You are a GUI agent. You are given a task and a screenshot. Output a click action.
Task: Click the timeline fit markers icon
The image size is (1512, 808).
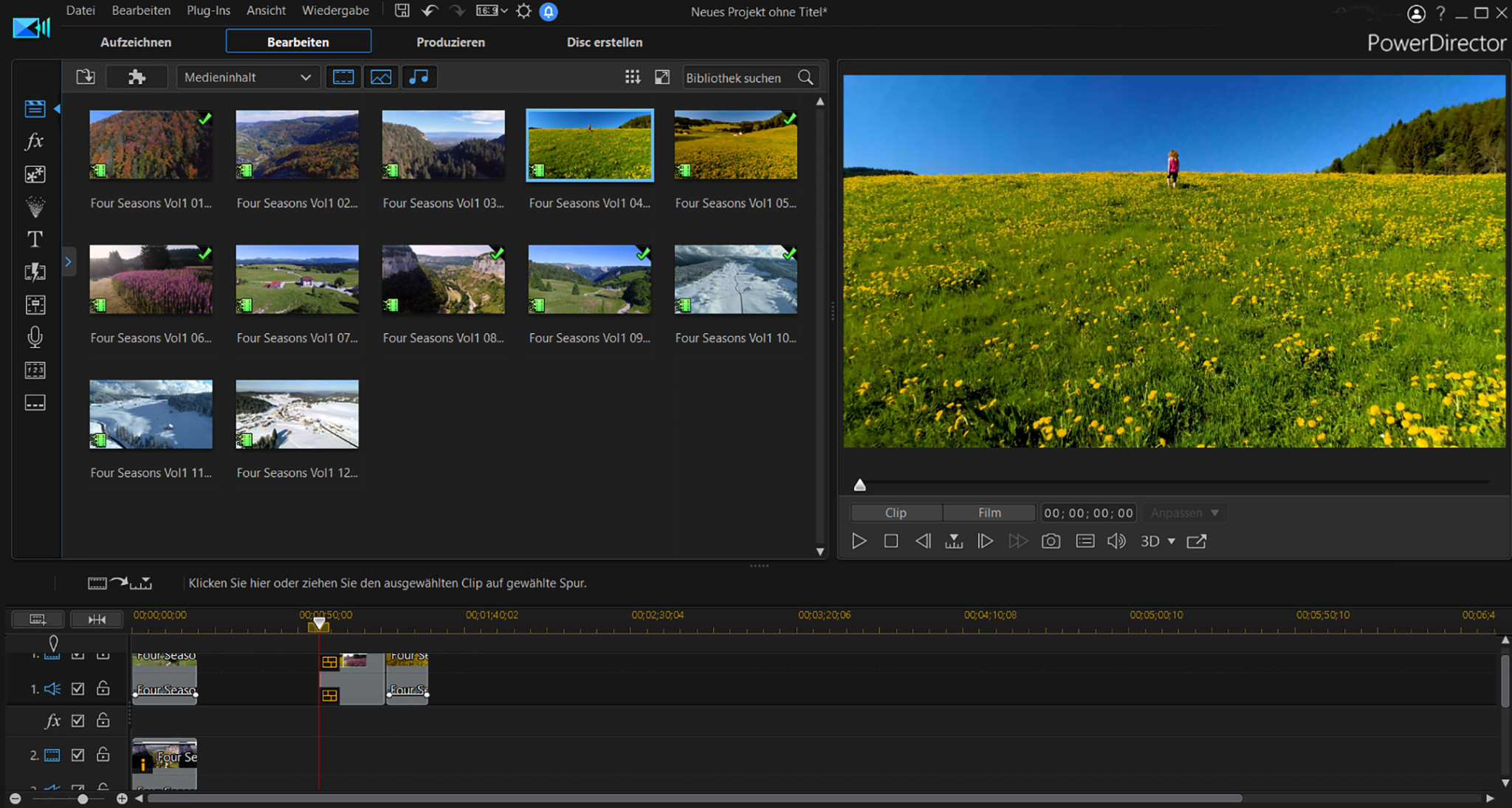coord(97,619)
